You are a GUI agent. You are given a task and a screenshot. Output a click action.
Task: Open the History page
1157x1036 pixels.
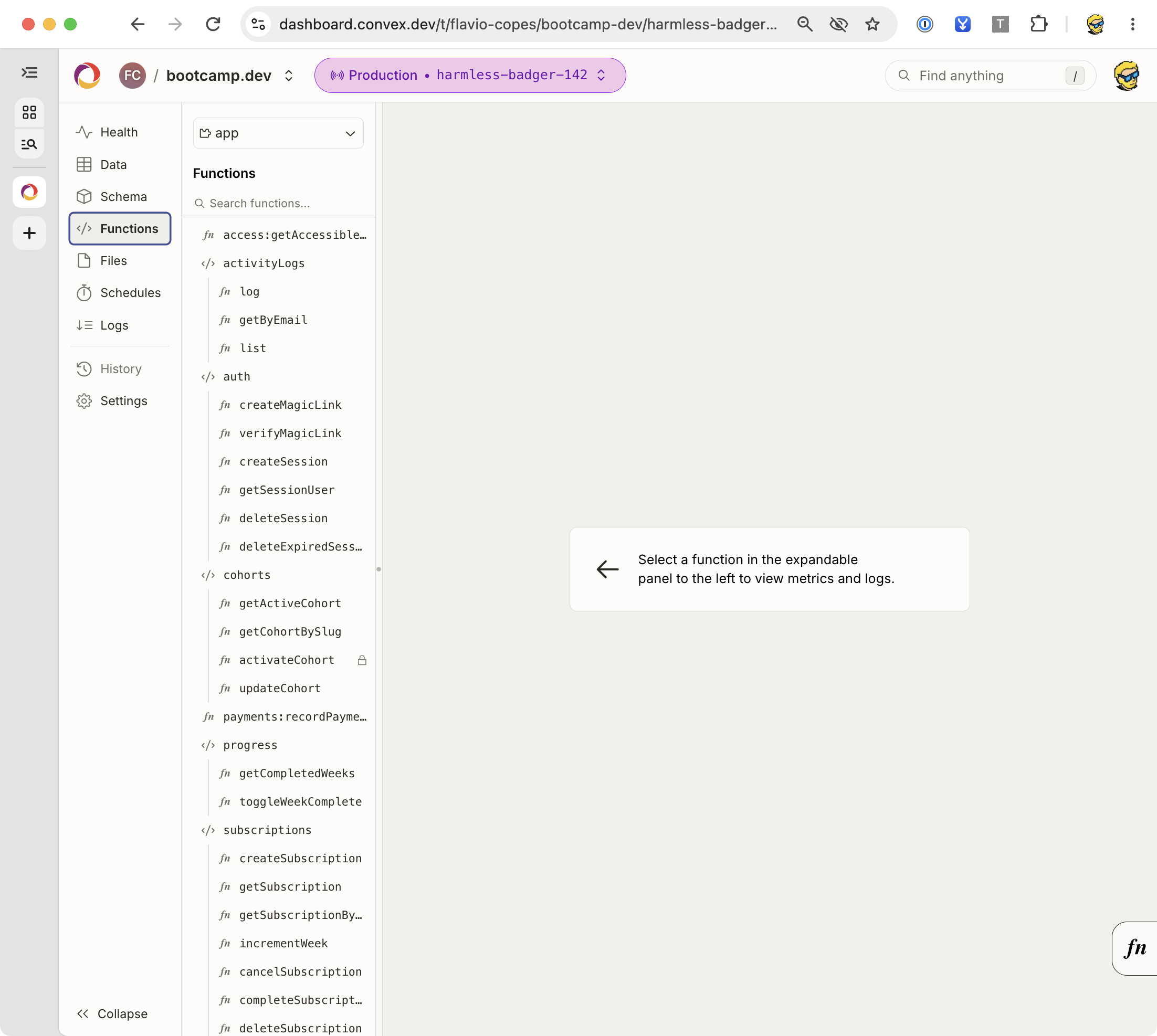pos(120,369)
